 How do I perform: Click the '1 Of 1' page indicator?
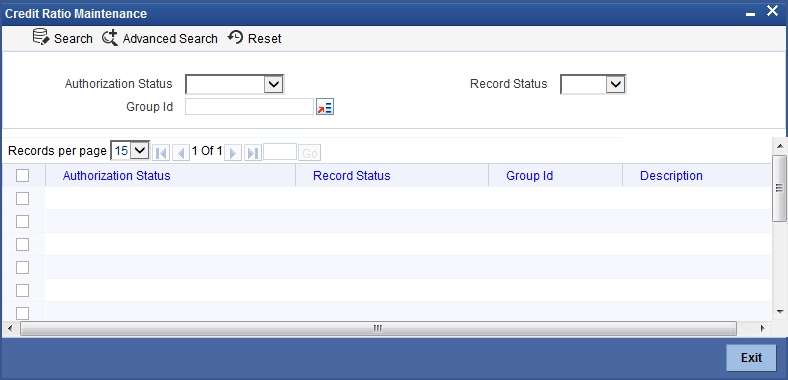(x=207, y=151)
